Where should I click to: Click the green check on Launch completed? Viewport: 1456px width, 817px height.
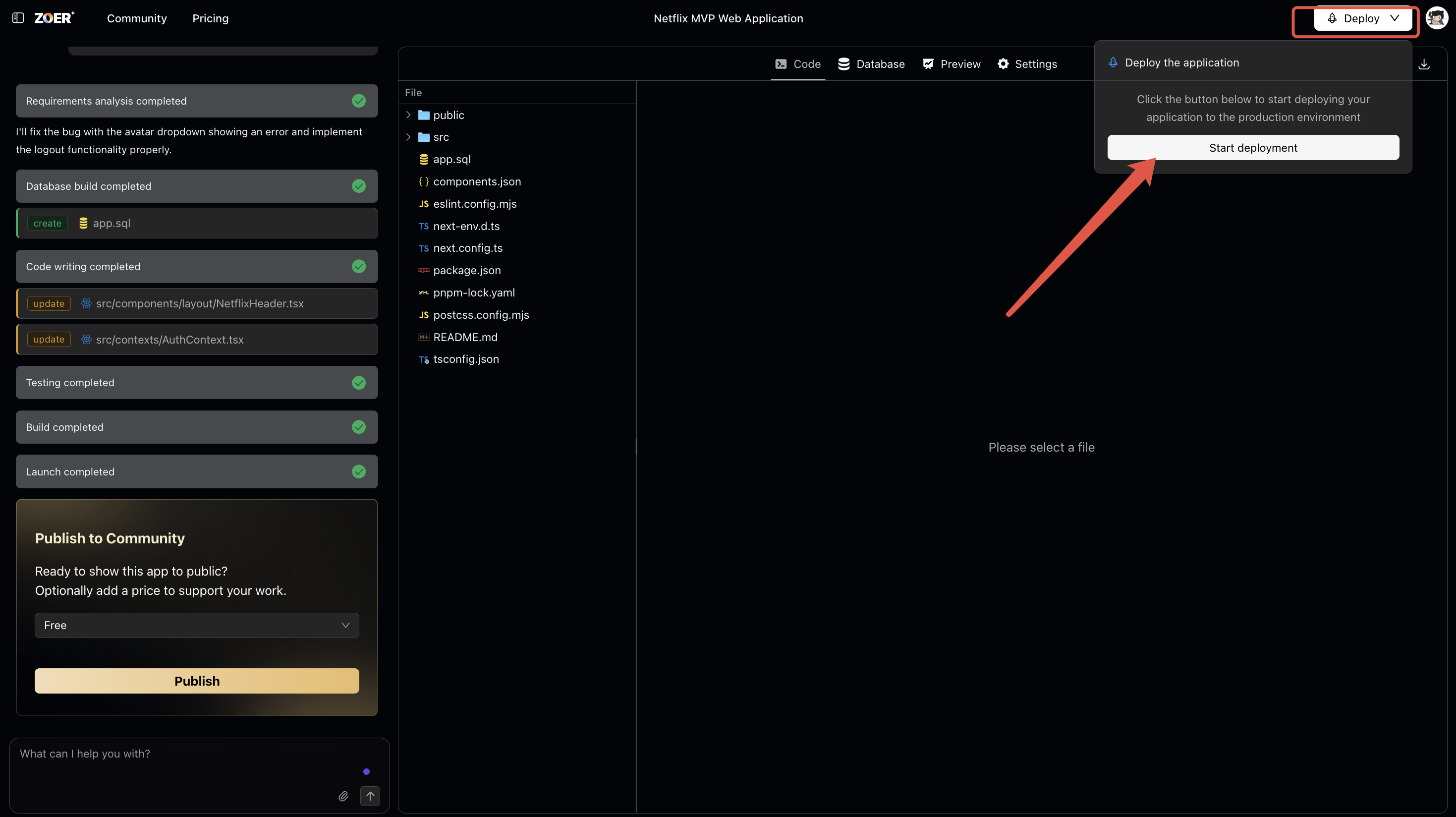tap(358, 471)
